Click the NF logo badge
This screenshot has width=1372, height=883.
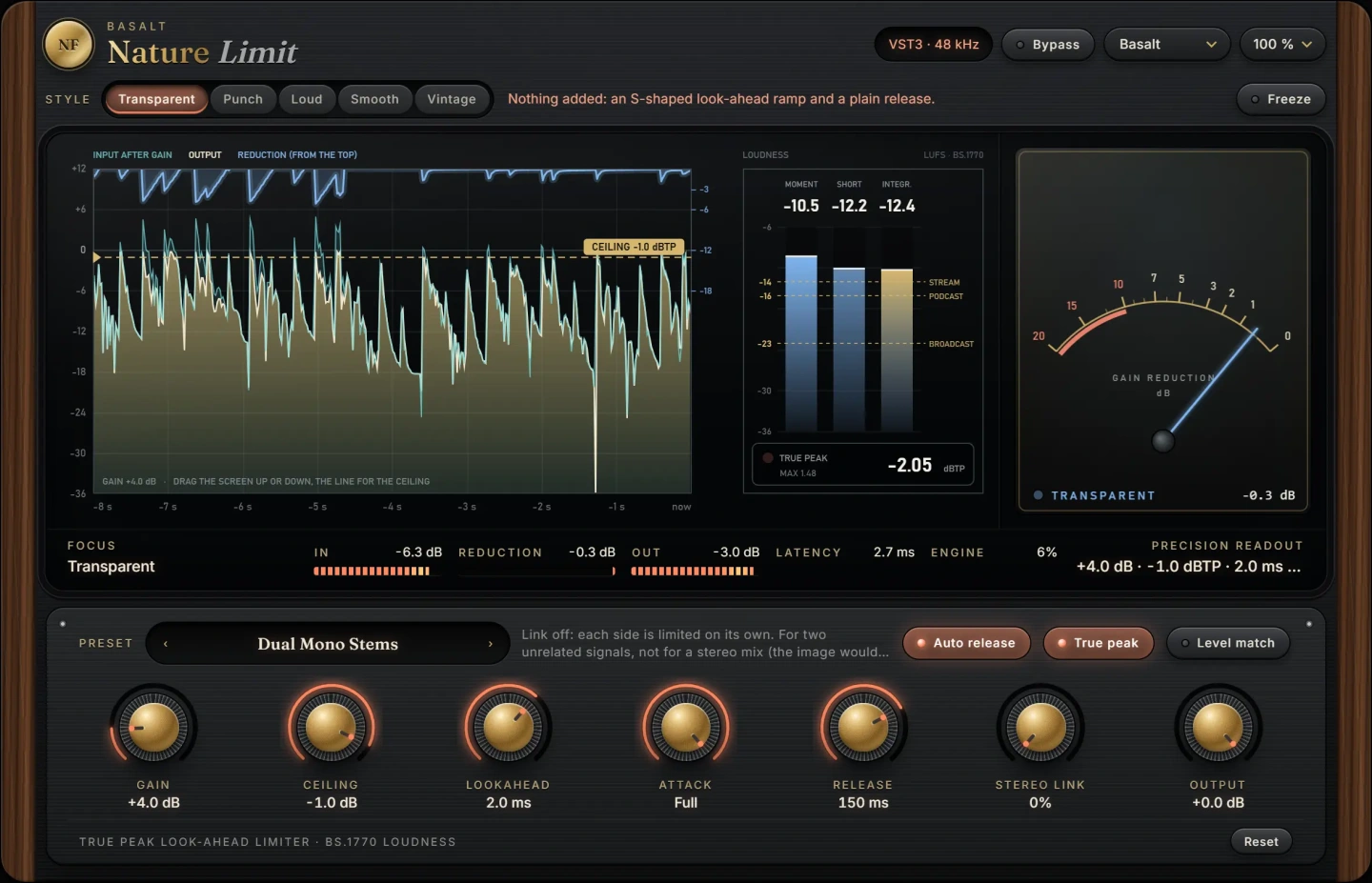[x=69, y=45]
